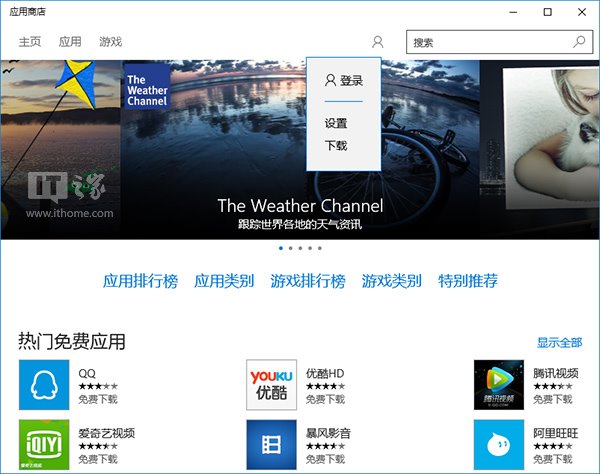
Task: Focus the 搜索 search box
Action: click(499, 42)
